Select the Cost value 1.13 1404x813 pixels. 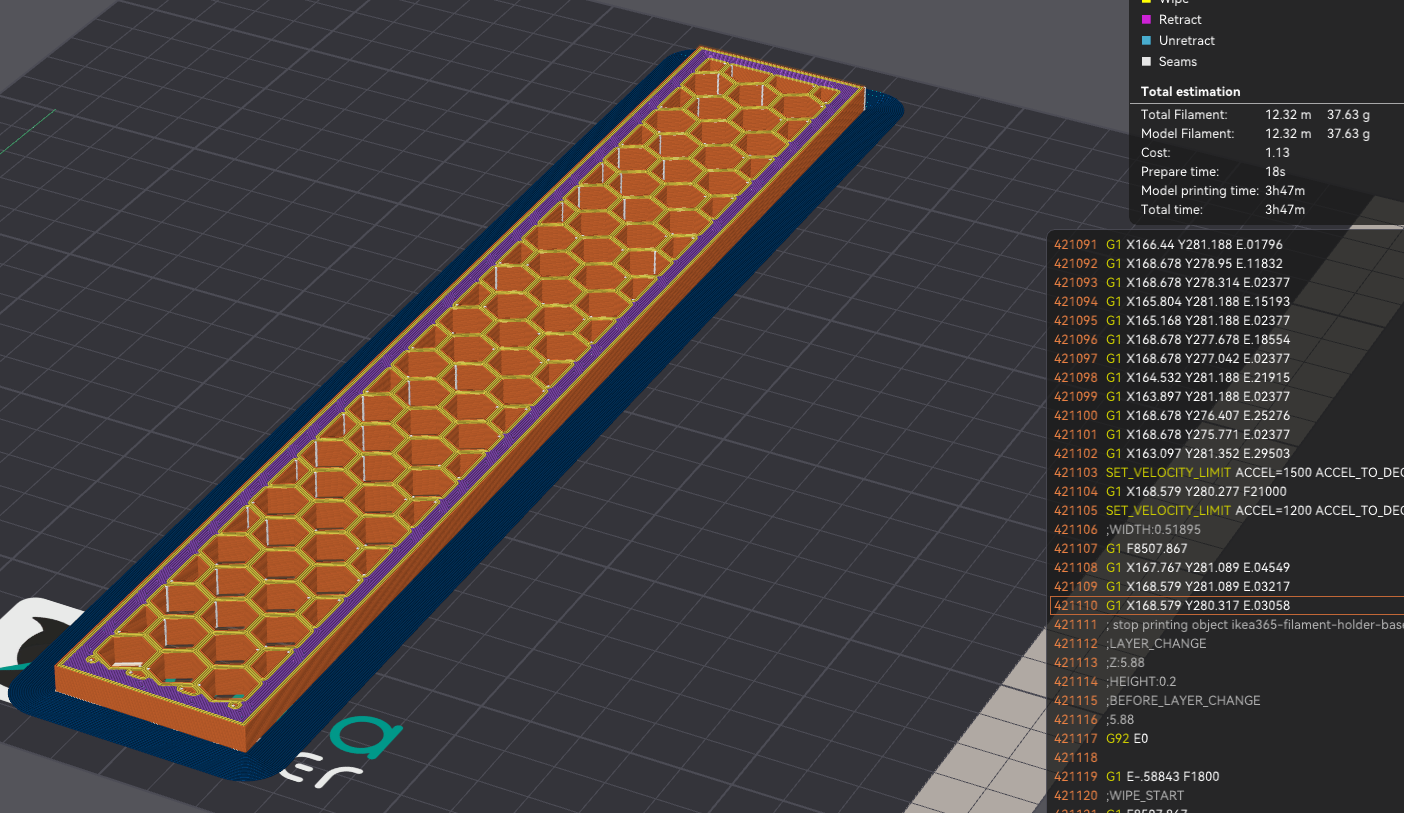pyautogui.click(x=1277, y=153)
